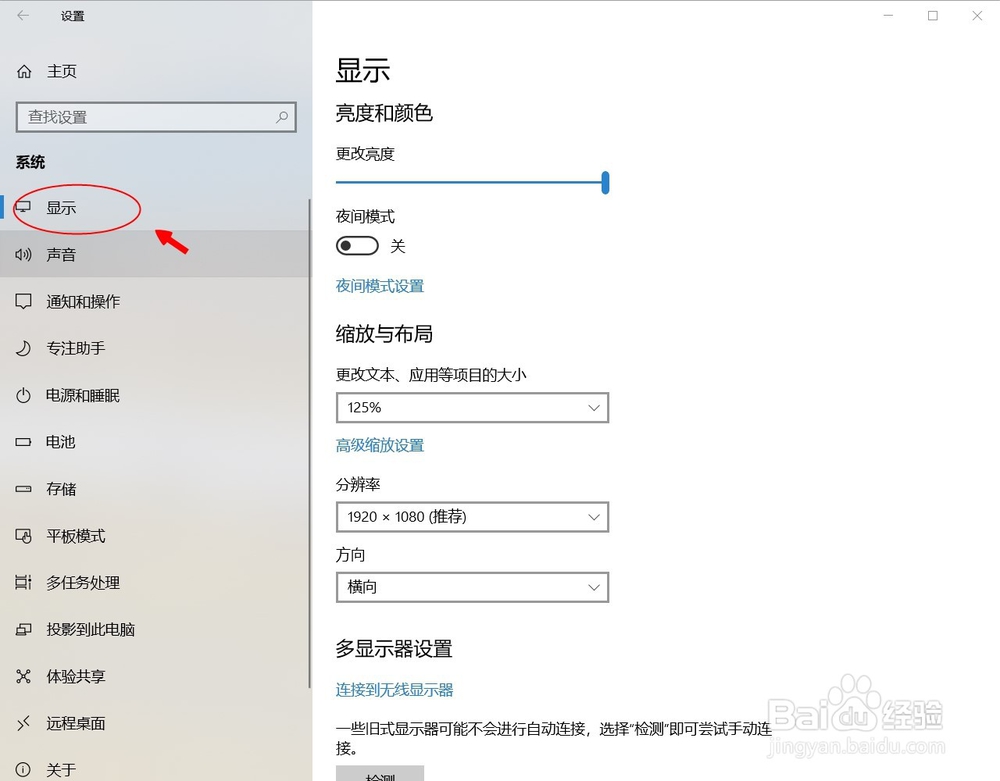Open 平板模式 via its tablet icon
Screen dimensions: 1000x781
[x=23, y=536]
